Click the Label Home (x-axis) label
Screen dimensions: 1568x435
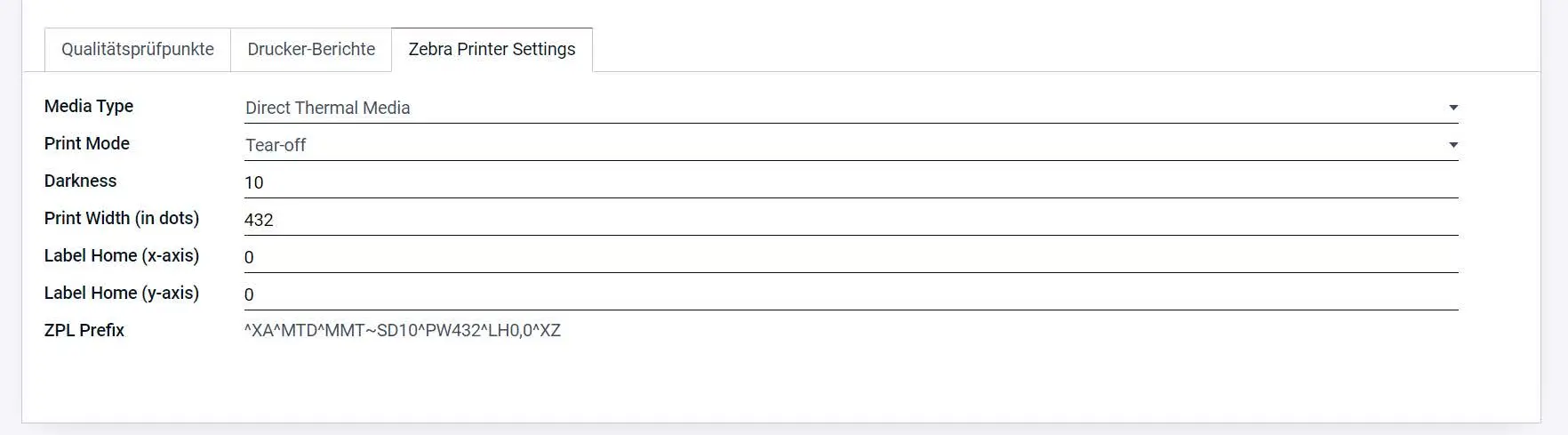pos(122,255)
